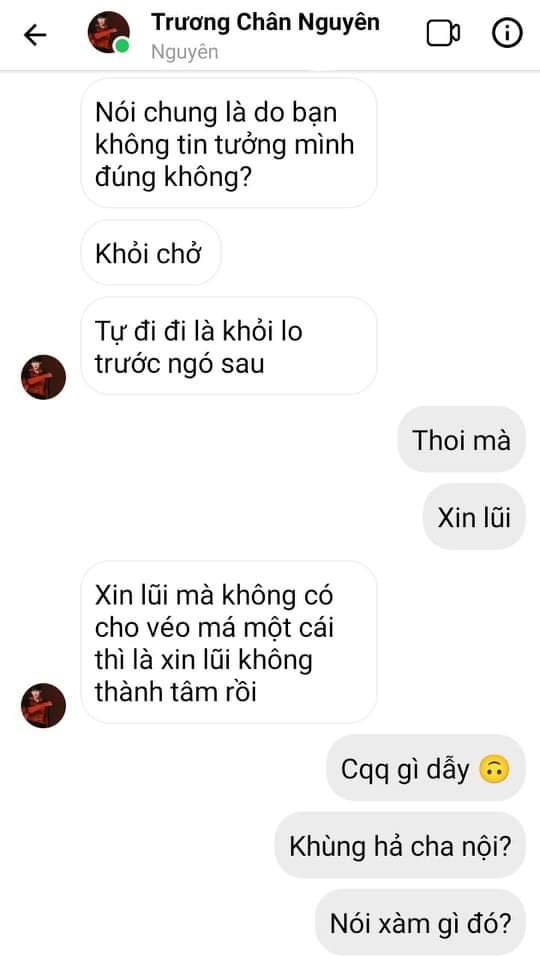The height and width of the screenshot is (958, 540).
Task: Select 'Tự đi đi là khỏi lo' message
Action: [x=229, y=346]
